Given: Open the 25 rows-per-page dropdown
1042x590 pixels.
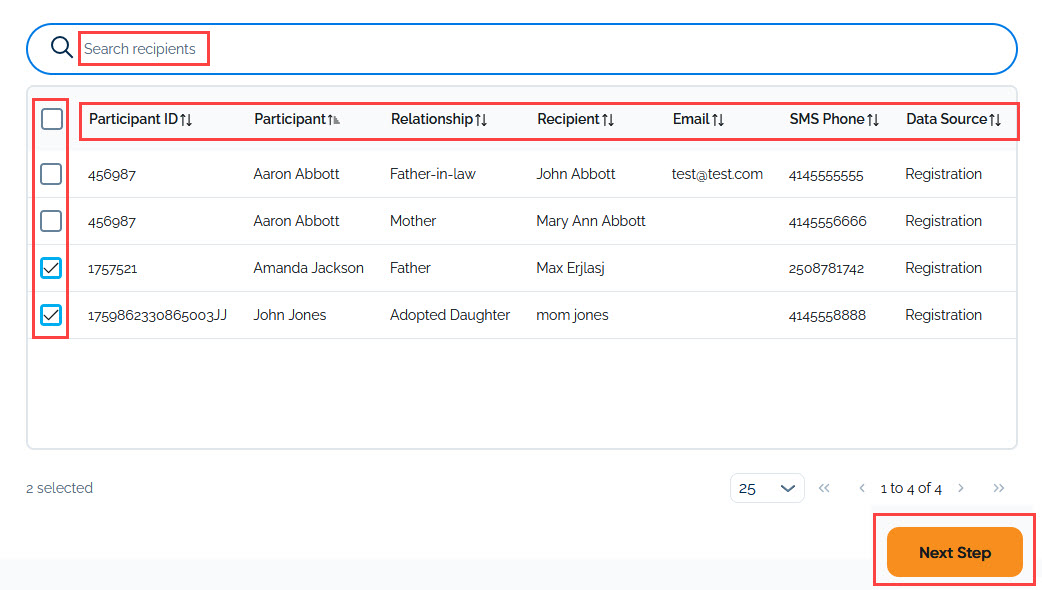Looking at the screenshot, I should 767,488.
